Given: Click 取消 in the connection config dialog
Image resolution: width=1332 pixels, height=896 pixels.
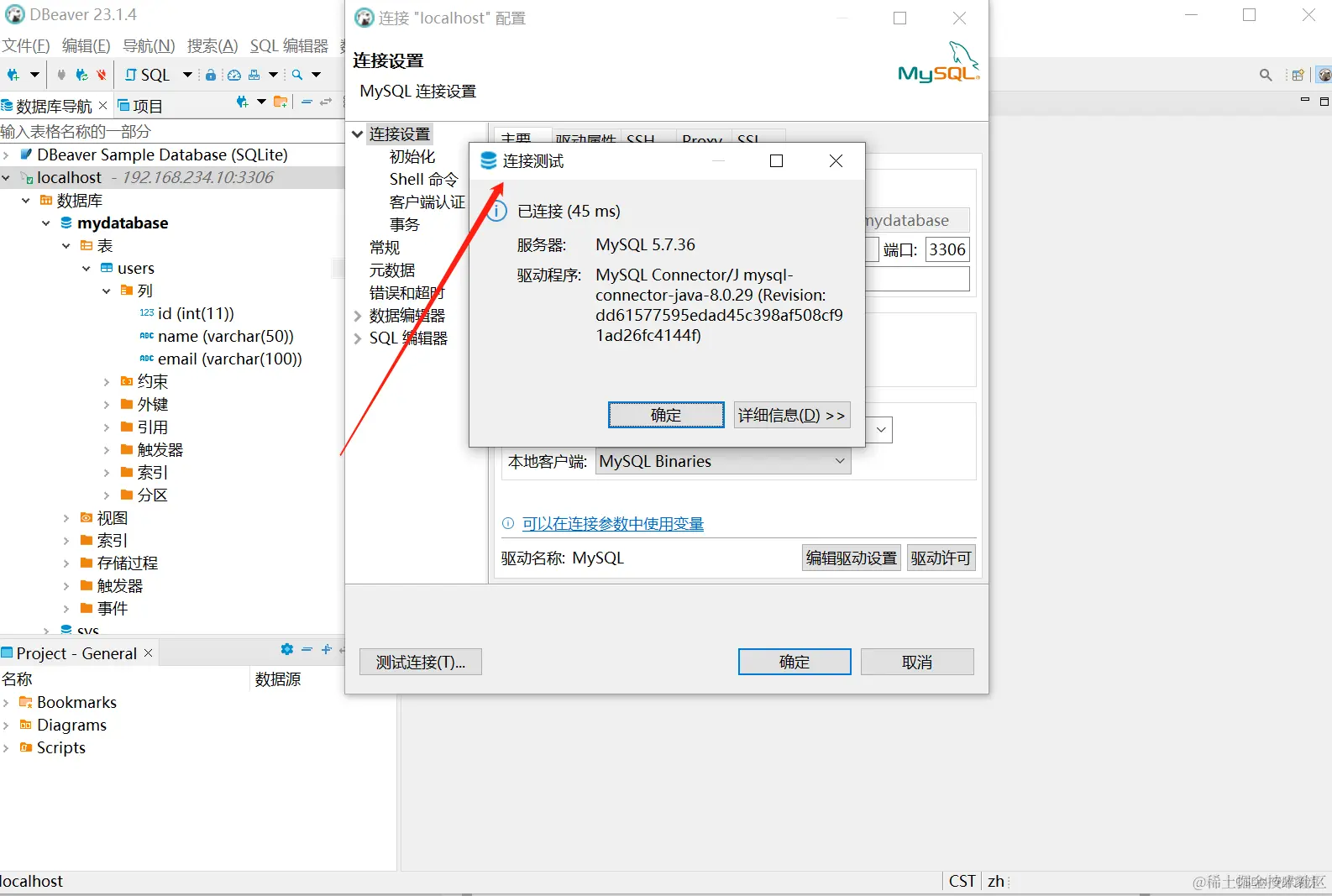Looking at the screenshot, I should pyautogui.click(x=917, y=662).
